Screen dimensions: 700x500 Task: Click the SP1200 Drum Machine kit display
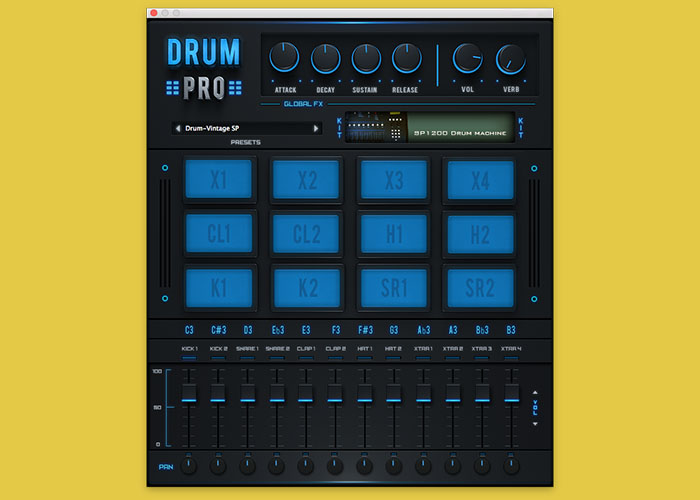click(430, 128)
